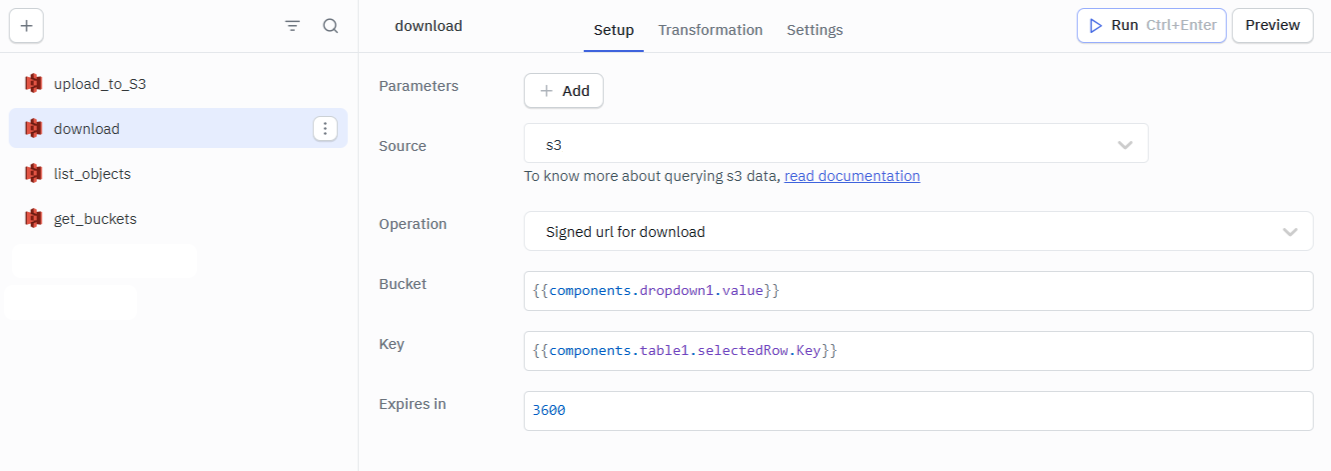Run the query with Run button
This screenshot has height=471, width=1331.
pos(1151,26)
